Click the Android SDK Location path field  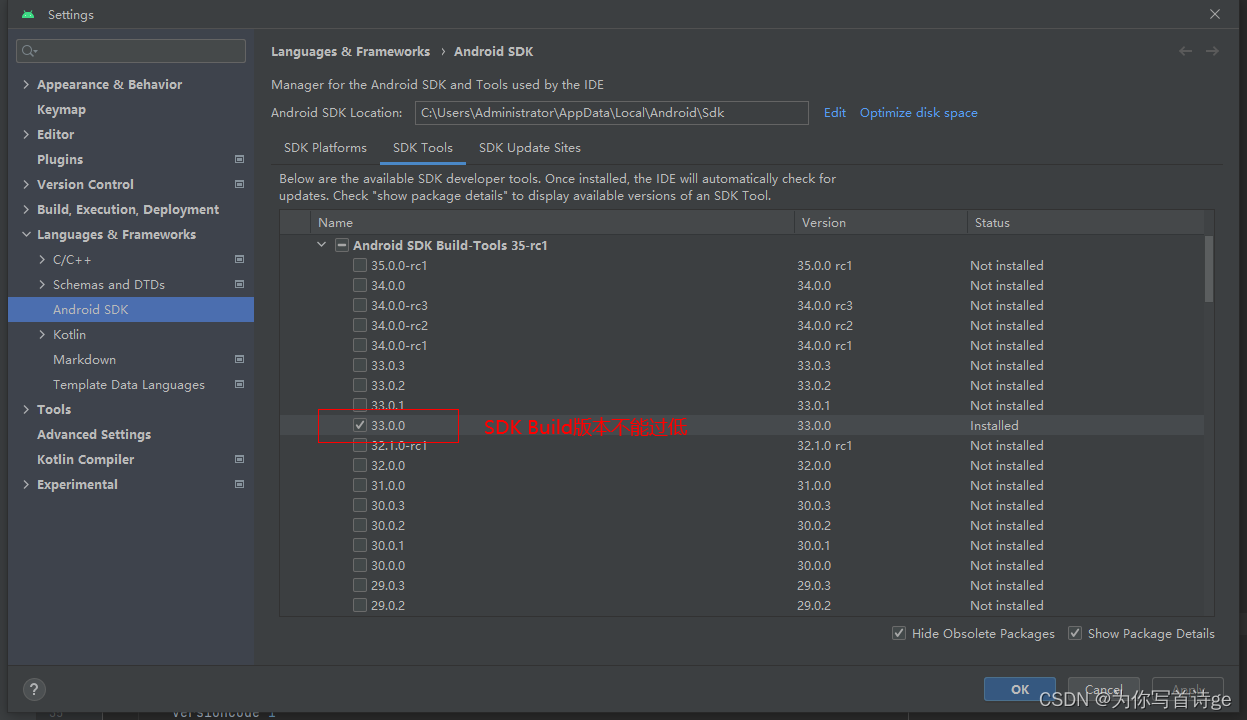click(611, 112)
